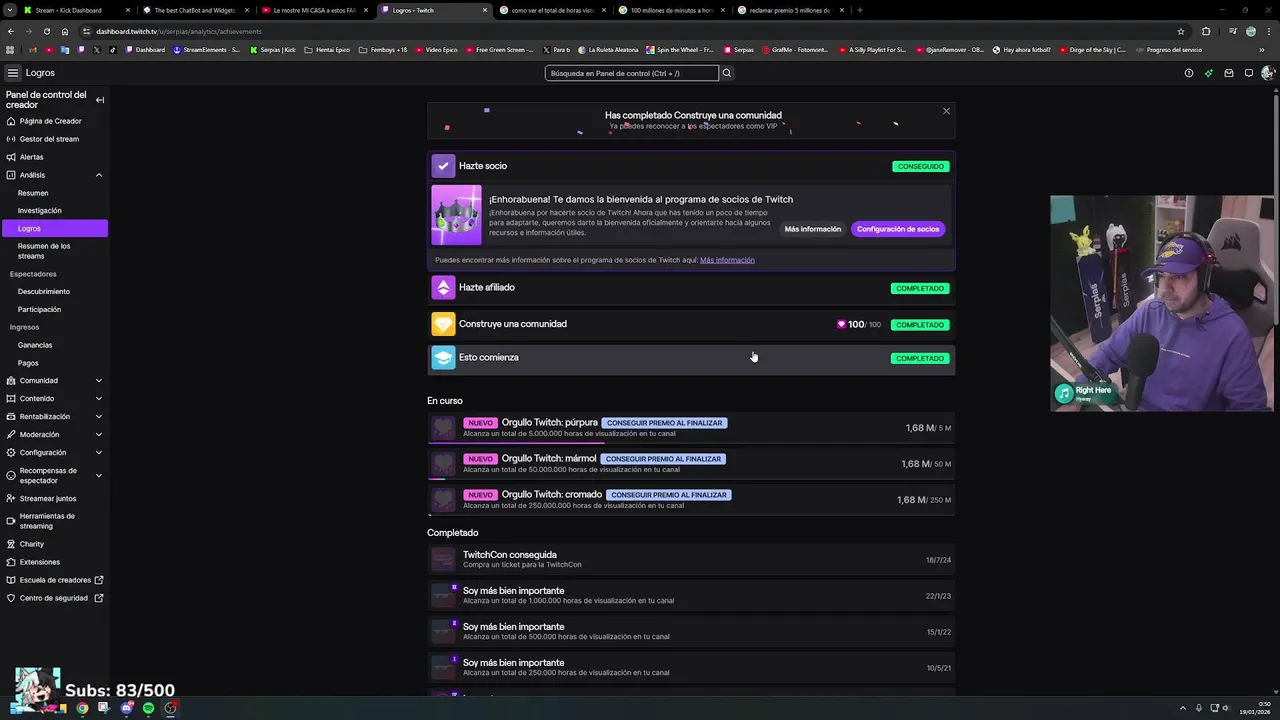Click the Chrome taskbar icon
The width and height of the screenshot is (1280, 720).
coord(82,708)
